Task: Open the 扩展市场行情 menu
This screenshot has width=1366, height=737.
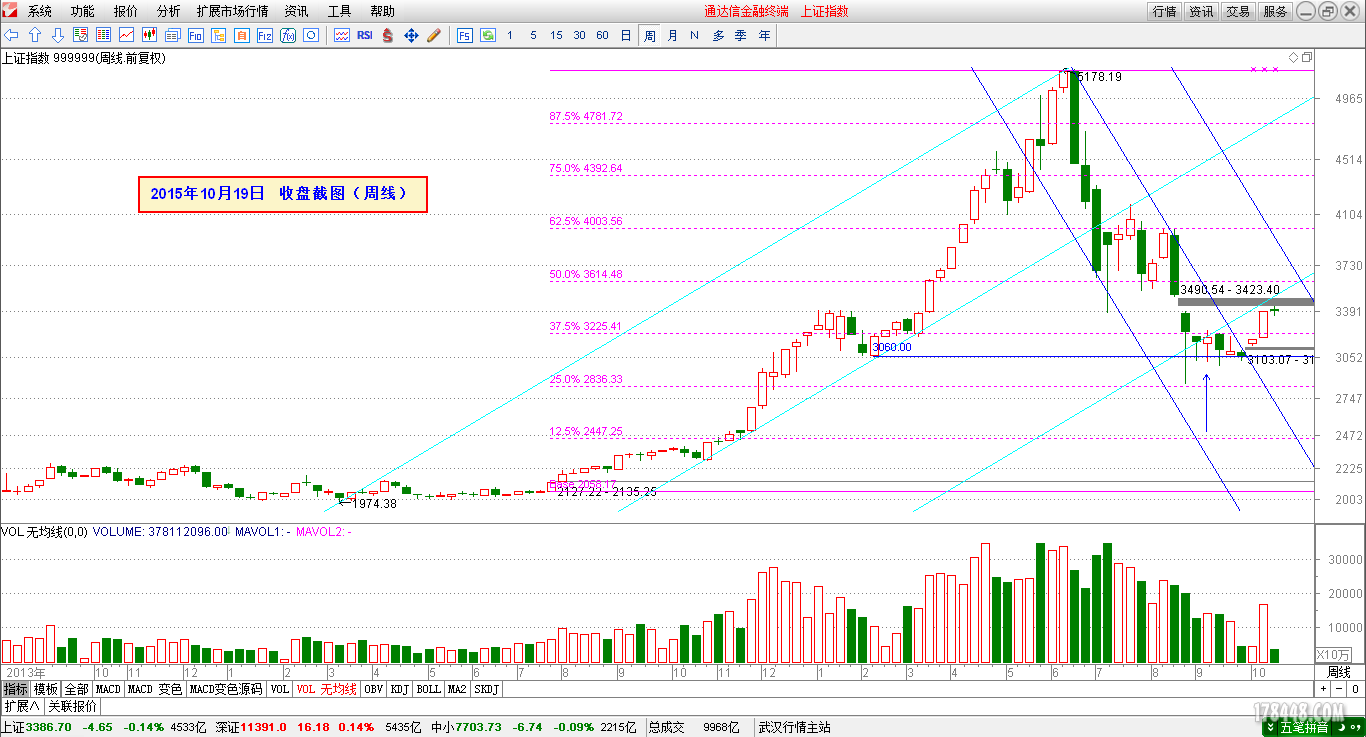Action: tap(232, 11)
